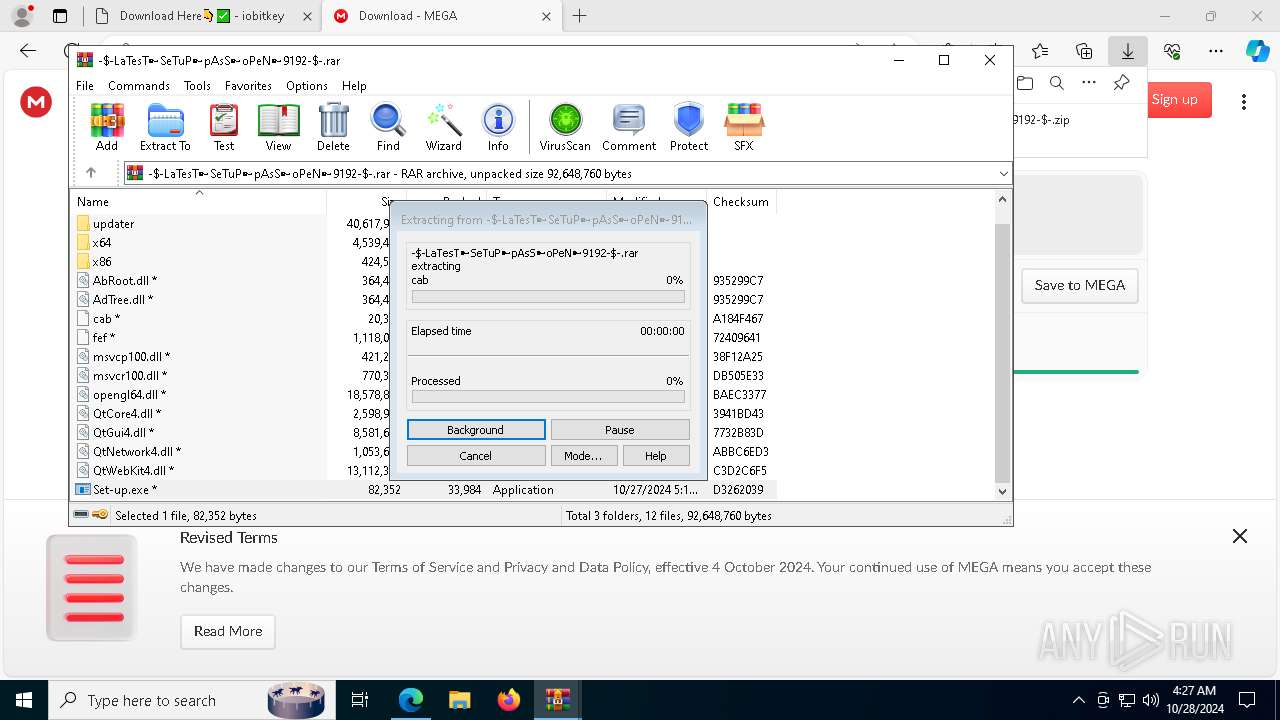Image resolution: width=1280 pixels, height=720 pixels.
Task: Click the Save to MEGA button
Action: click(1080, 285)
